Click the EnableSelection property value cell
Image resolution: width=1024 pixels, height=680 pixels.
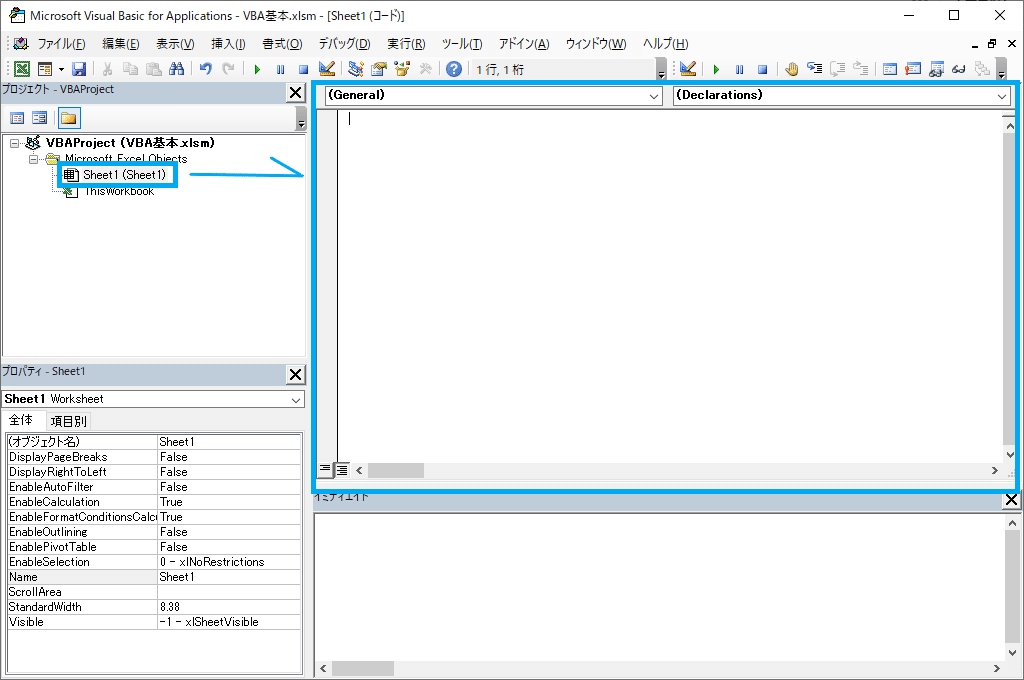click(229, 562)
